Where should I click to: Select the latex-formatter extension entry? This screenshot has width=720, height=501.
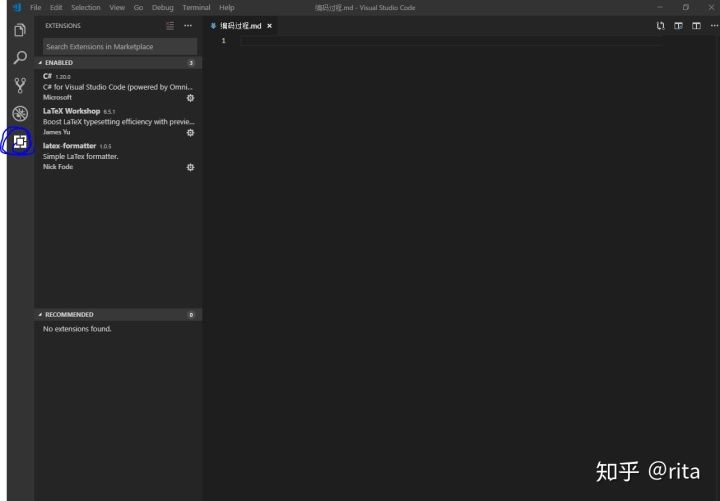[x=118, y=156]
